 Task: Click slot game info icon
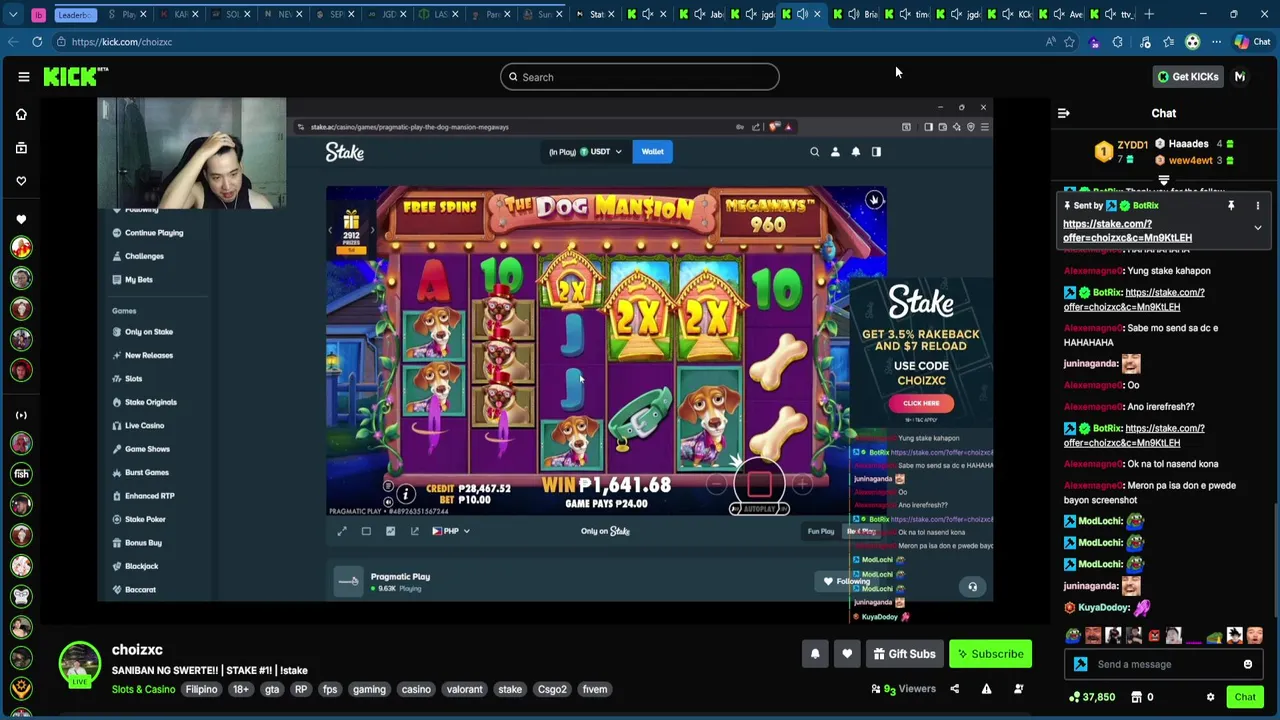tap(405, 493)
